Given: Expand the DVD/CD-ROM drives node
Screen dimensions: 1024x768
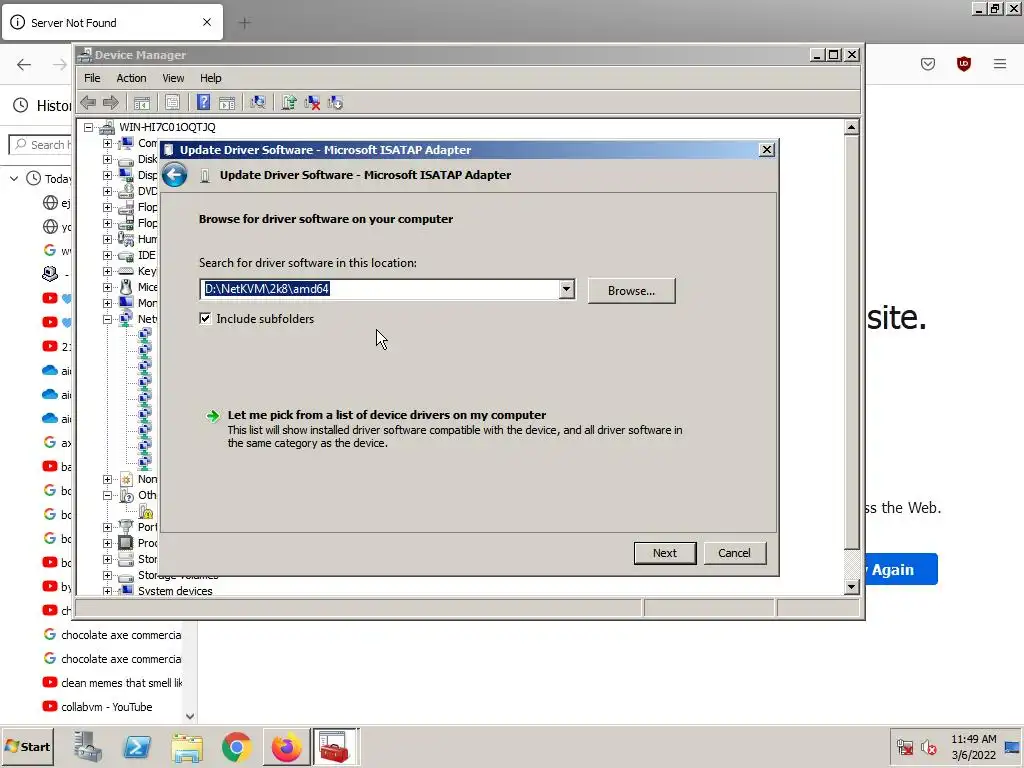Looking at the screenshot, I should tap(108, 191).
